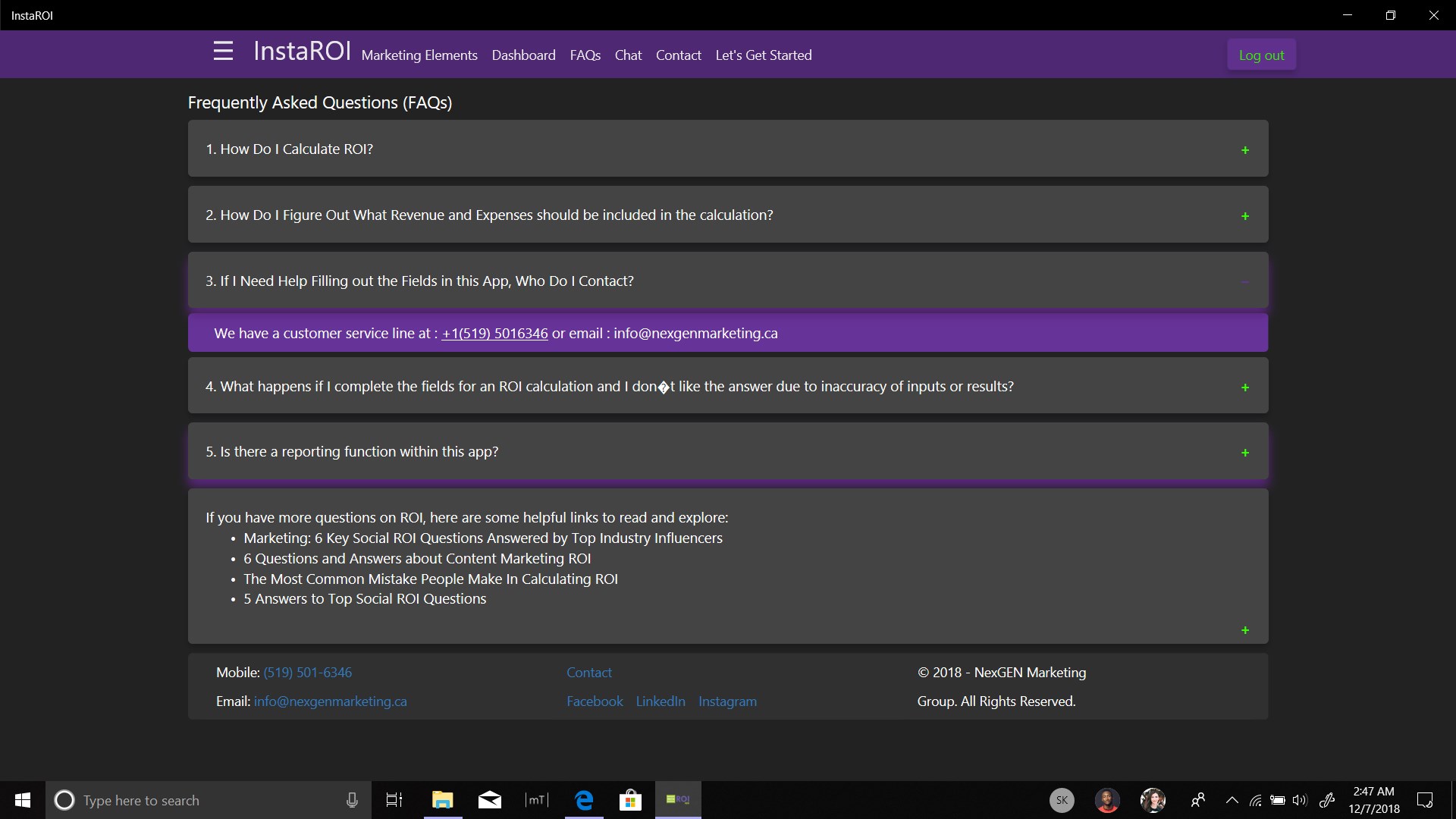Image resolution: width=1456 pixels, height=819 pixels.
Task: Open the hamburger menu icon
Action: point(223,51)
